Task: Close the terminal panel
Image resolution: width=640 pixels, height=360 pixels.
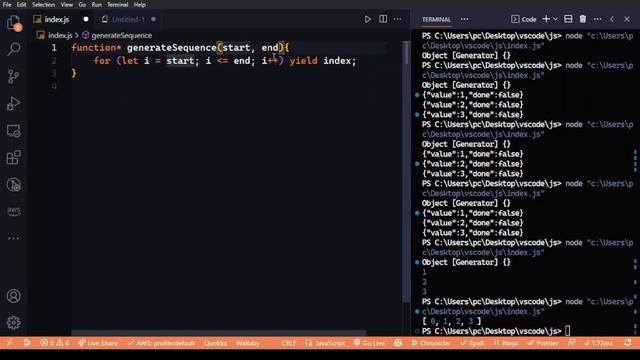Action: [627, 19]
